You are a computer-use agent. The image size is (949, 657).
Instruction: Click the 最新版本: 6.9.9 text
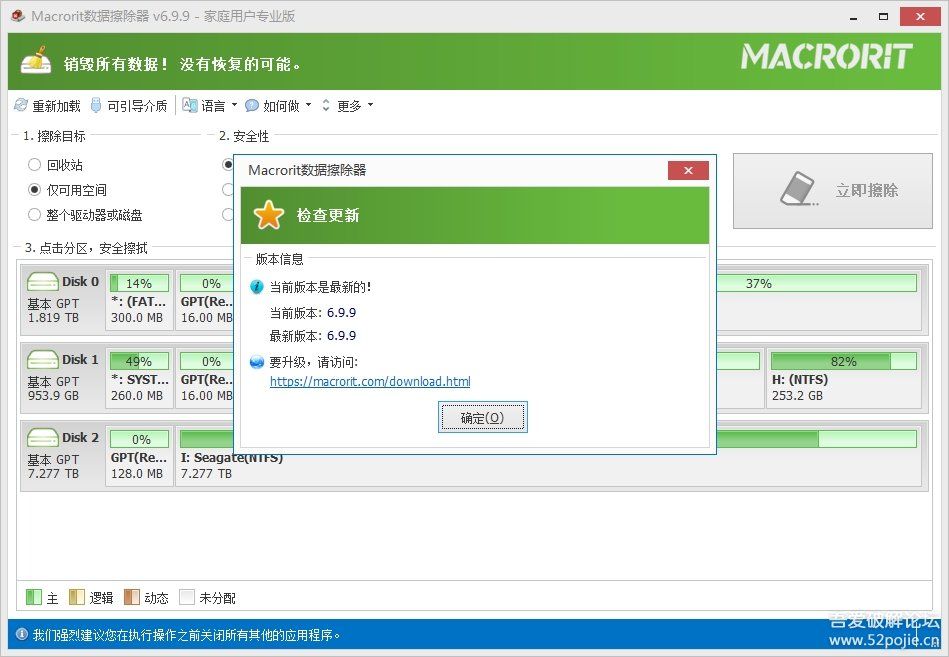tap(313, 336)
